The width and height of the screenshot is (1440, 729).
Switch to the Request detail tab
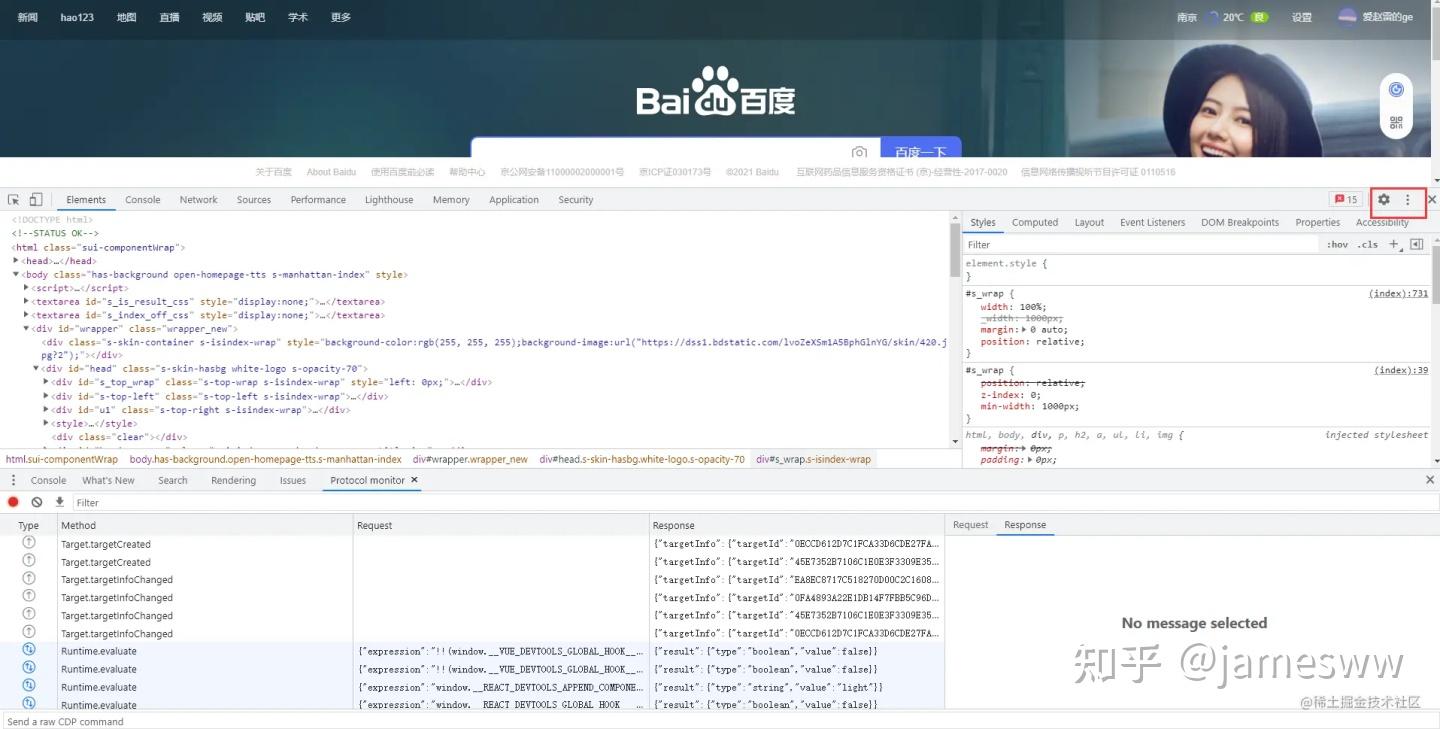970,525
